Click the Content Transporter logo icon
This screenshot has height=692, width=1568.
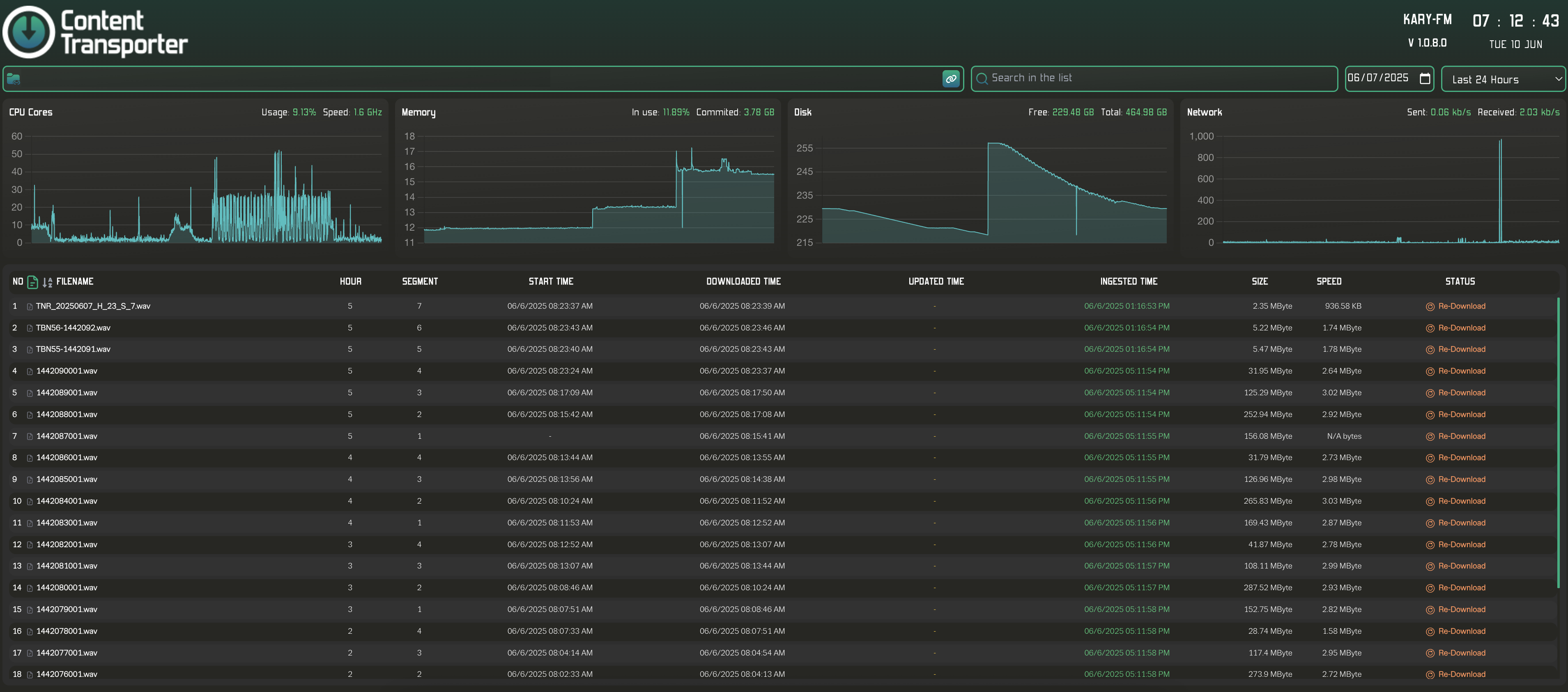pos(29,32)
